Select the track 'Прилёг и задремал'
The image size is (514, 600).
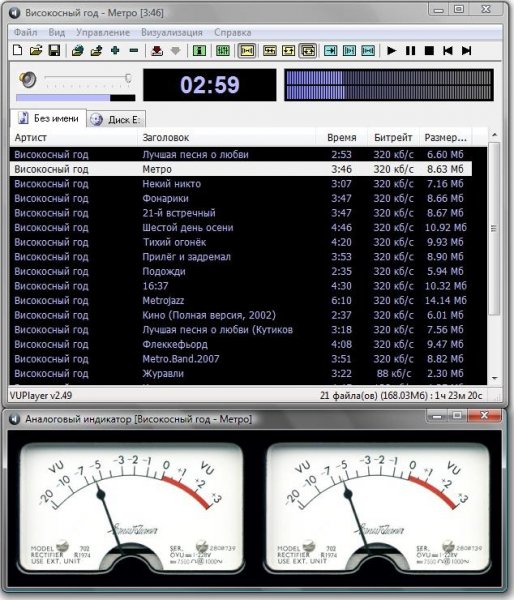241,257
